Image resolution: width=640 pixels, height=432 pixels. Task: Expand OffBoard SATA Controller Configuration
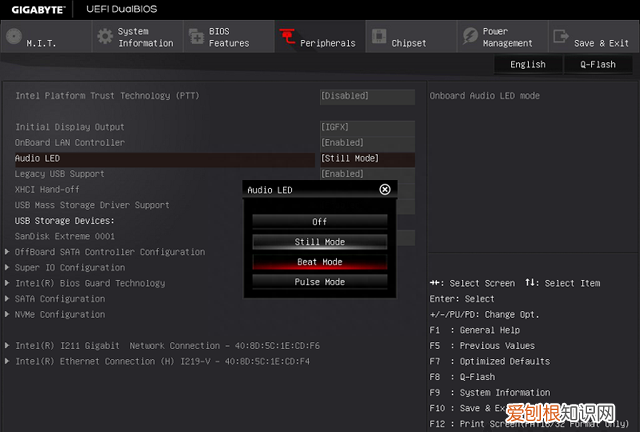point(109,252)
